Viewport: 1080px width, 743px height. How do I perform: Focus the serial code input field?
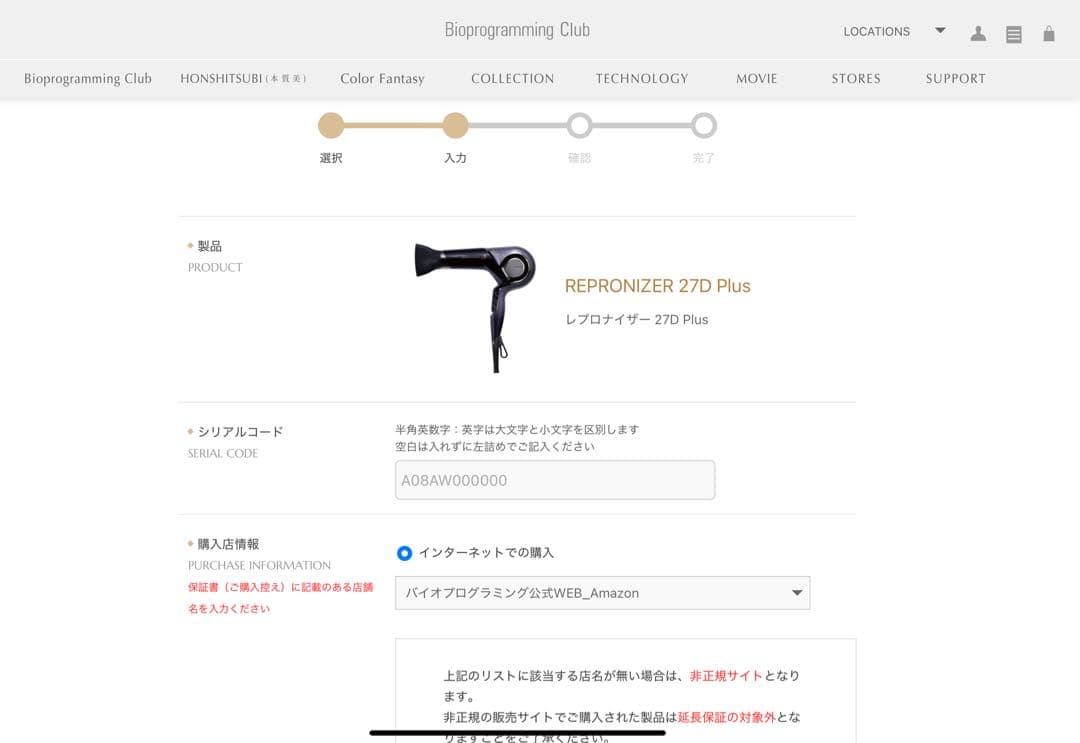554,480
